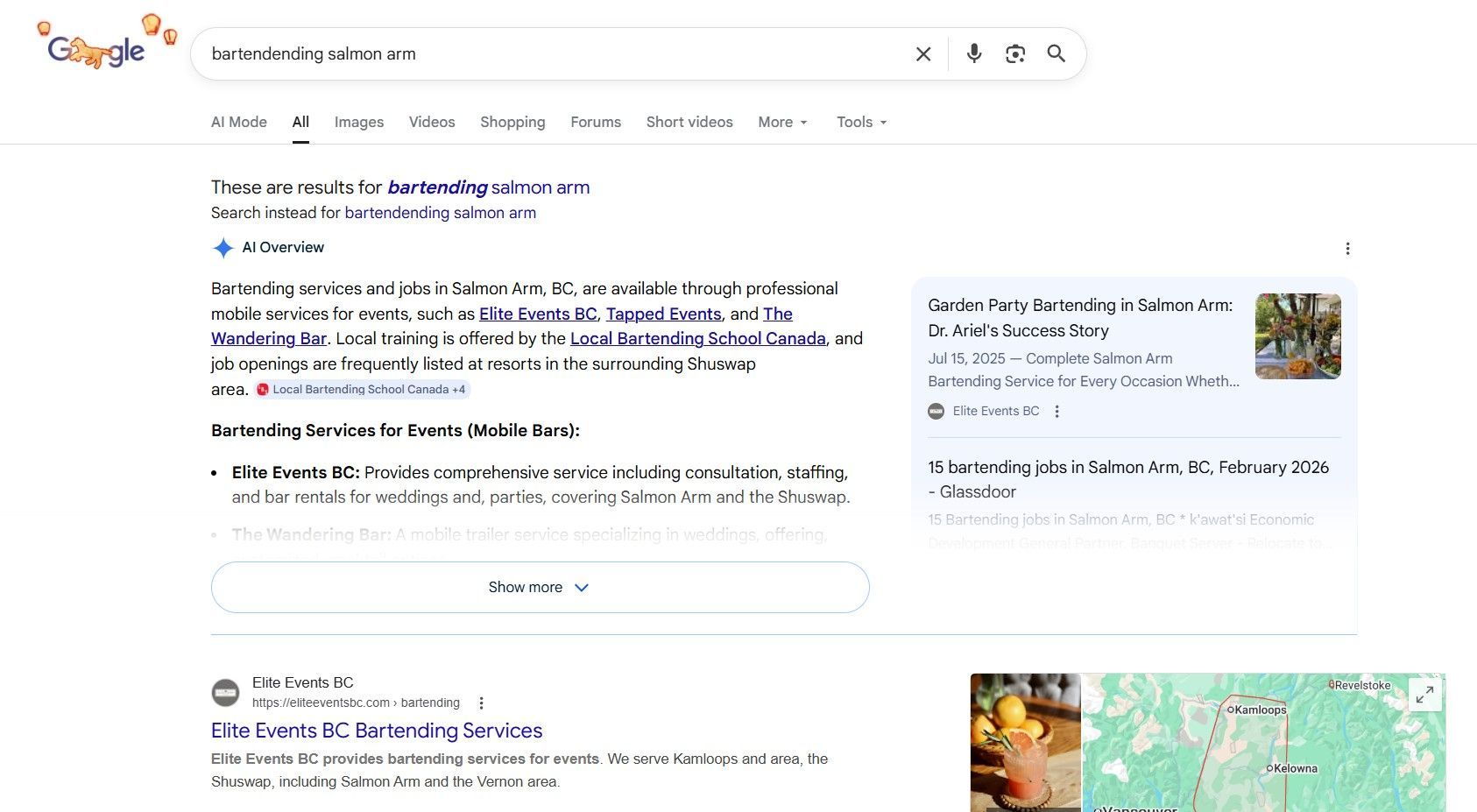
Task: Open the AI Overview three-dot menu
Action: point(1347,249)
